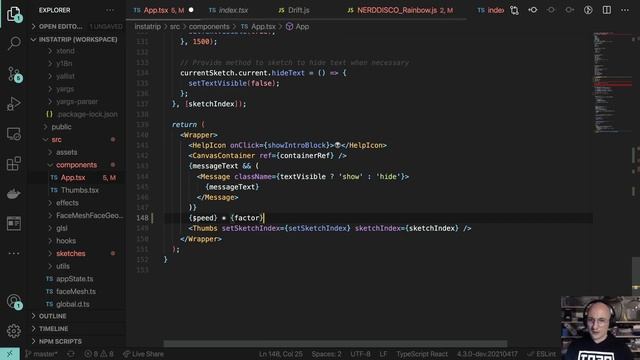The height and width of the screenshot is (360, 640).
Task: Click TypeScript version 4.3.0-dev.20210417
Action: pos(487,354)
